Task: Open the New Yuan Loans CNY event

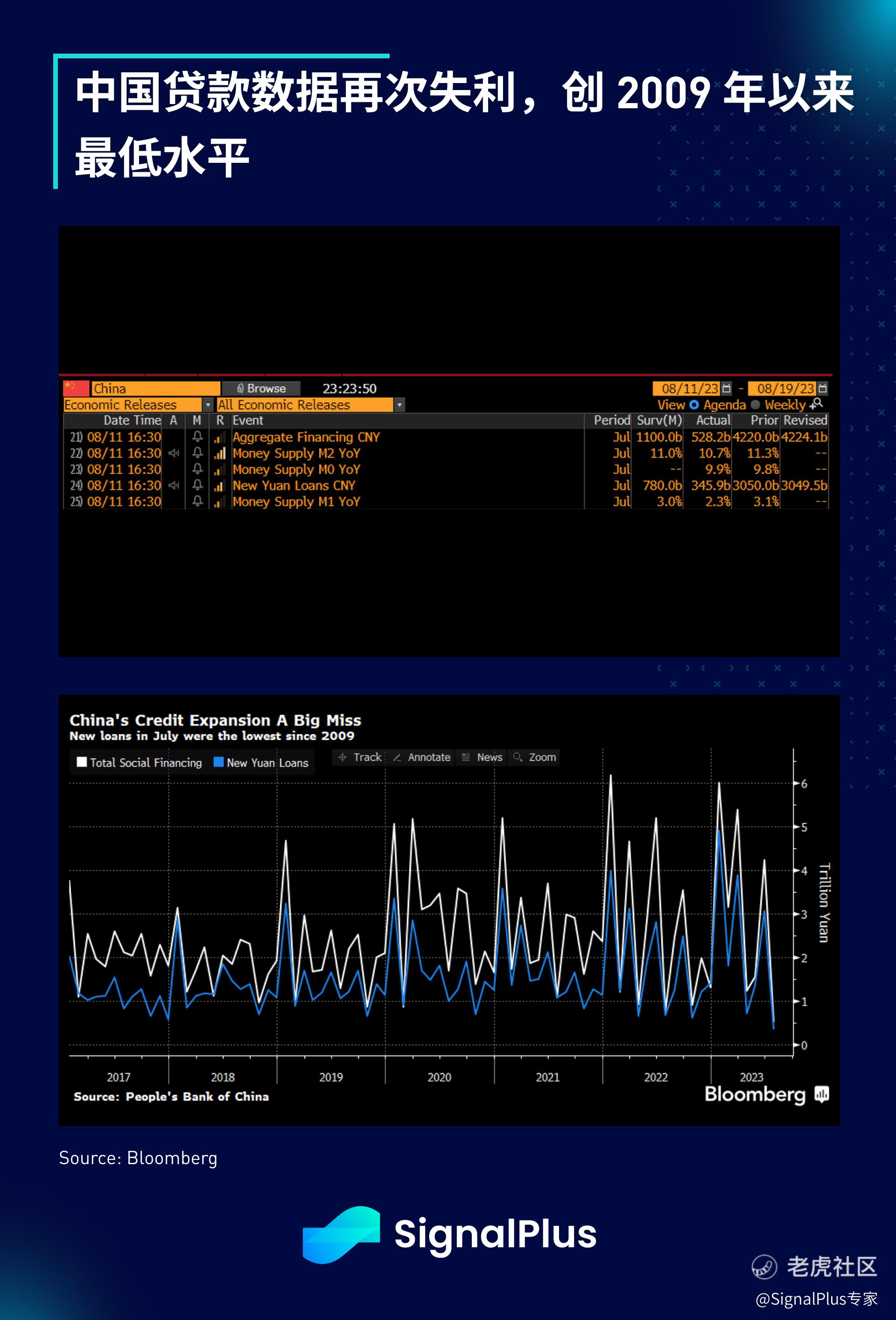Action: pyautogui.click(x=294, y=485)
